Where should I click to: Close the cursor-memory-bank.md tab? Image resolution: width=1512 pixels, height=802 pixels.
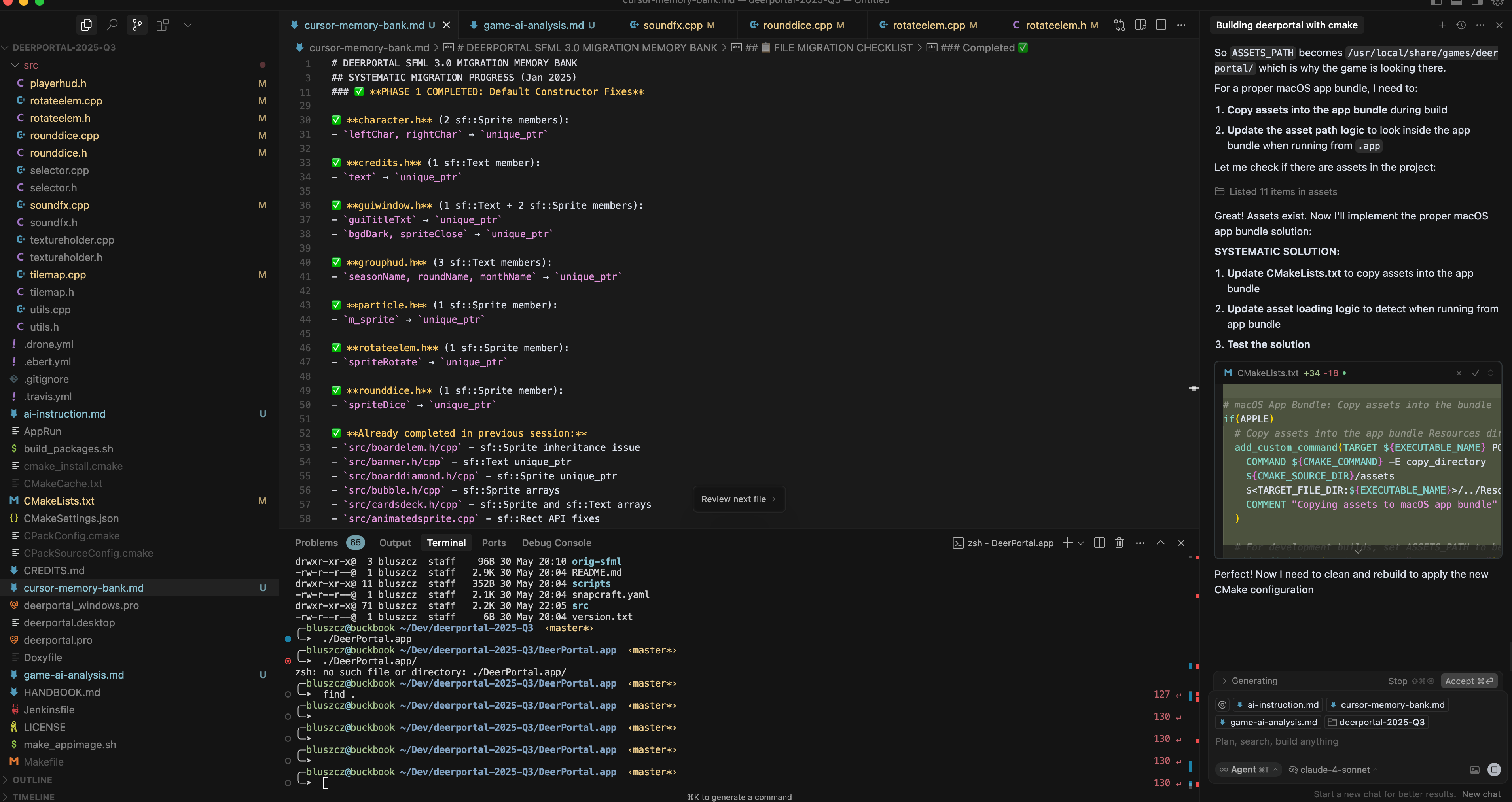click(446, 25)
